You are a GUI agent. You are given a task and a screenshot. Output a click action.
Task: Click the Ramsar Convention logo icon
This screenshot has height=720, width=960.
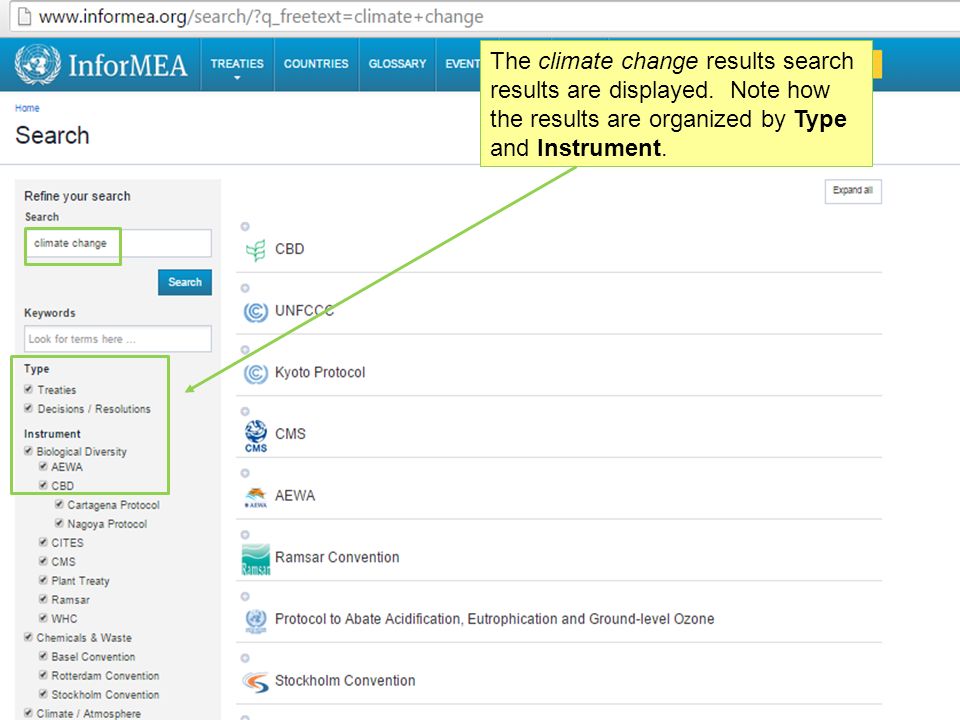point(255,560)
